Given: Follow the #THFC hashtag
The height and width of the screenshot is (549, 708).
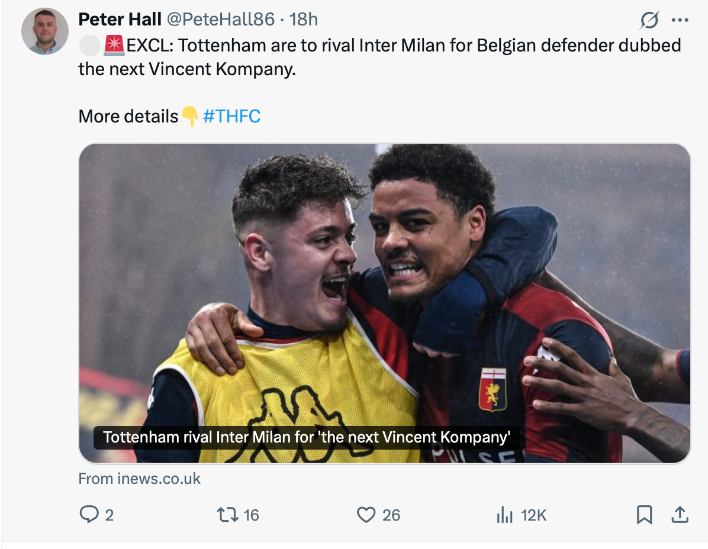Looking at the screenshot, I should coord(232,116).
